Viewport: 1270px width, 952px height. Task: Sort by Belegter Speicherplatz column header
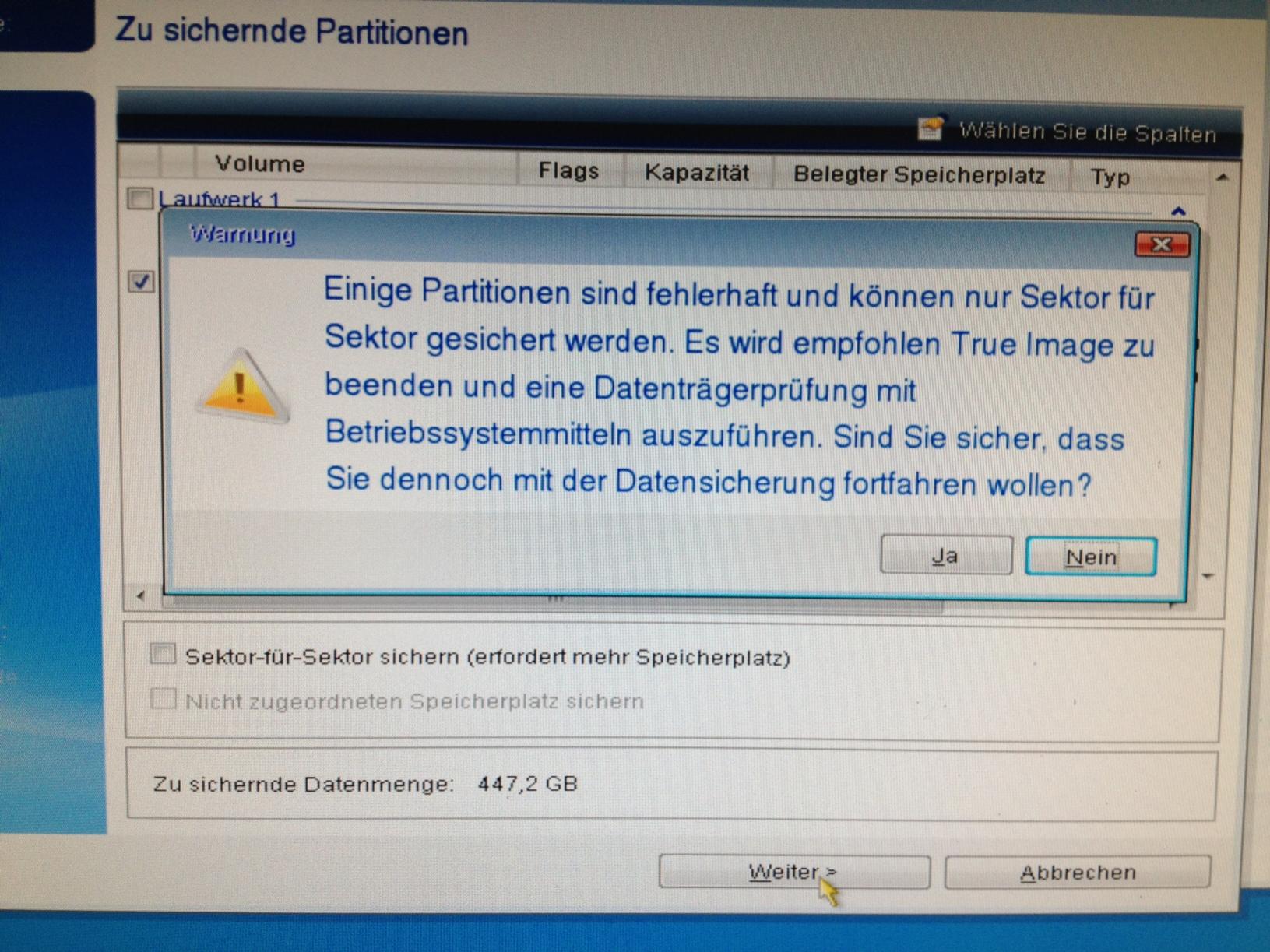920,174
